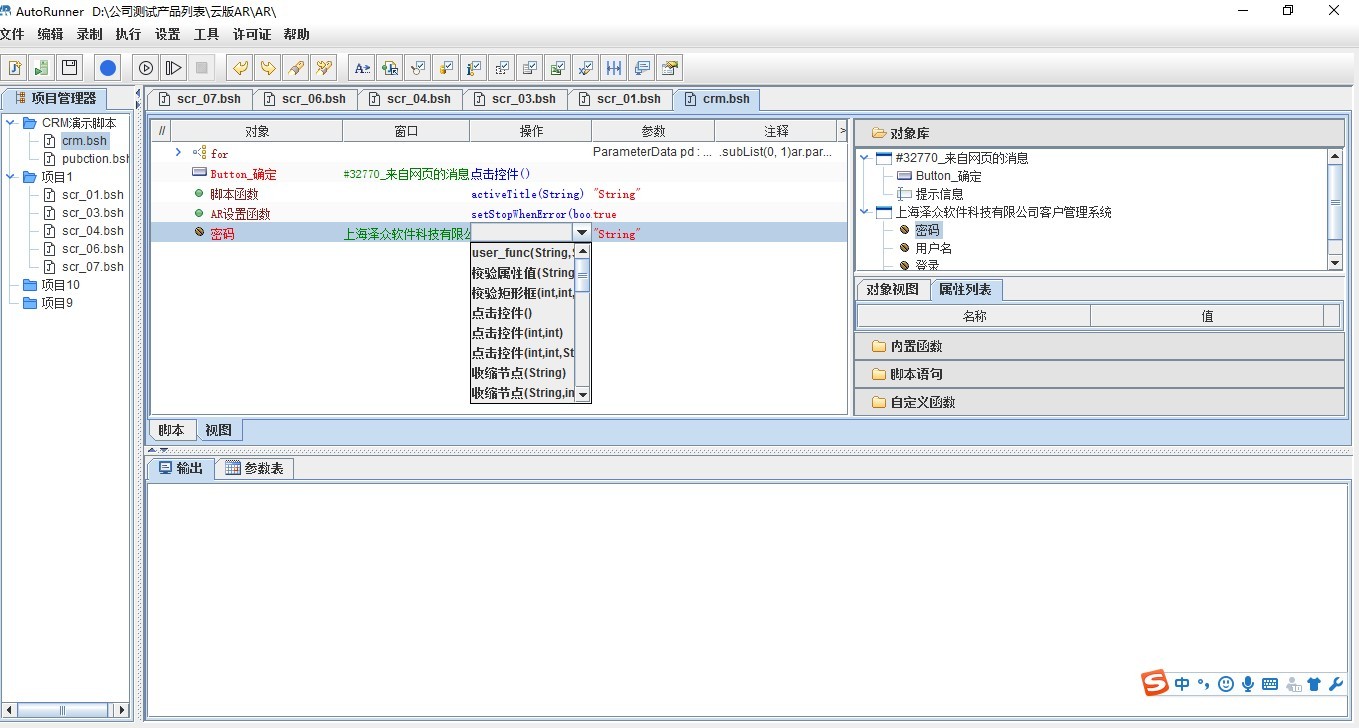Image resolution: width=1359 pixels, height=728 pixels.
Task: Click the new script toolbar icon
Action: pos(14,68)
